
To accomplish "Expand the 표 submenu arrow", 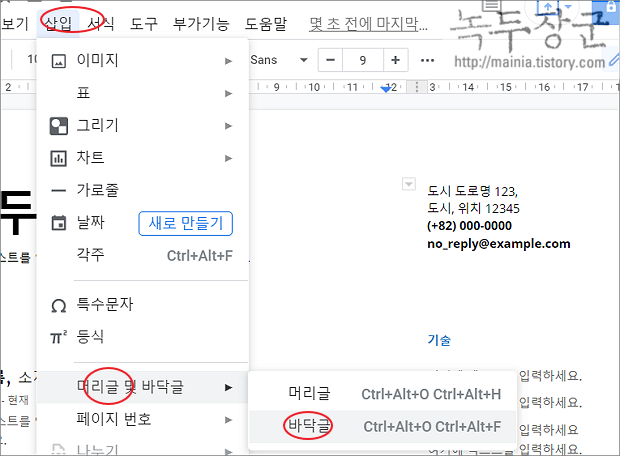I will click(x=228, y=93).
